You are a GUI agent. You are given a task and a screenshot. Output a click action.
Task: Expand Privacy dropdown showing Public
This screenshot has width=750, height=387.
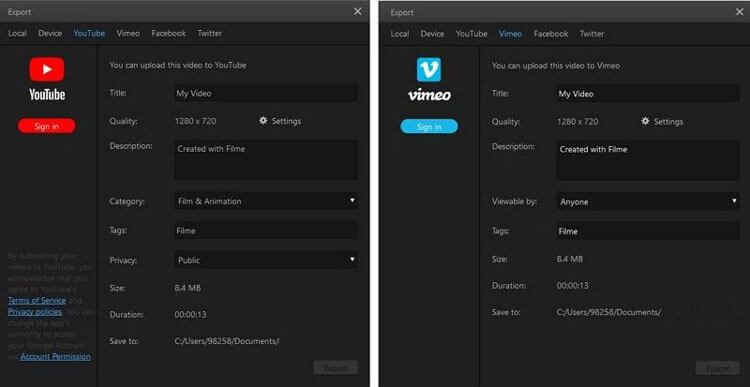point(266,260)
